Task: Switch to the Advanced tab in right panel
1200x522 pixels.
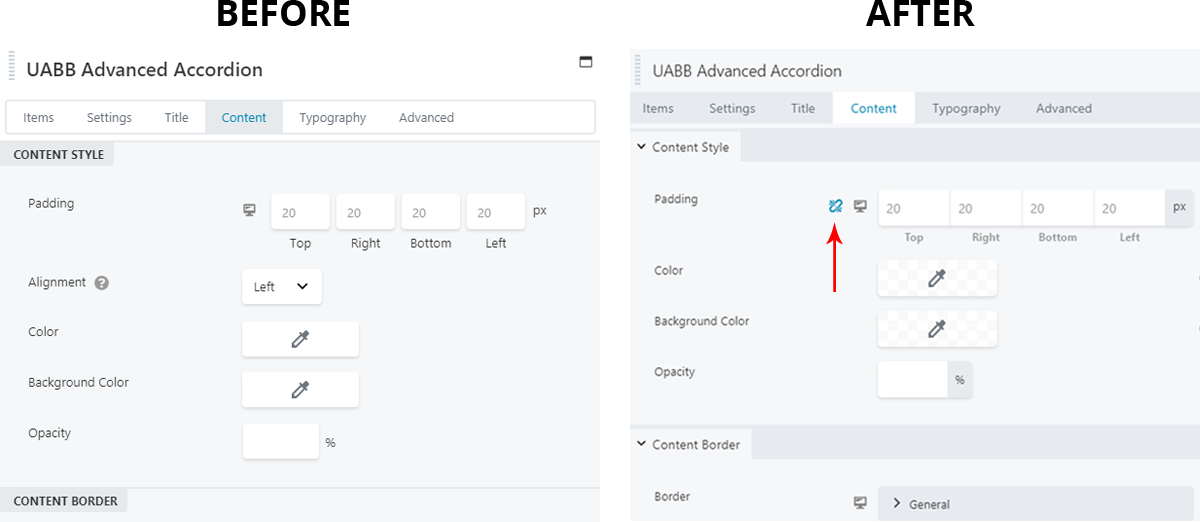Action: coord(1063,108)
